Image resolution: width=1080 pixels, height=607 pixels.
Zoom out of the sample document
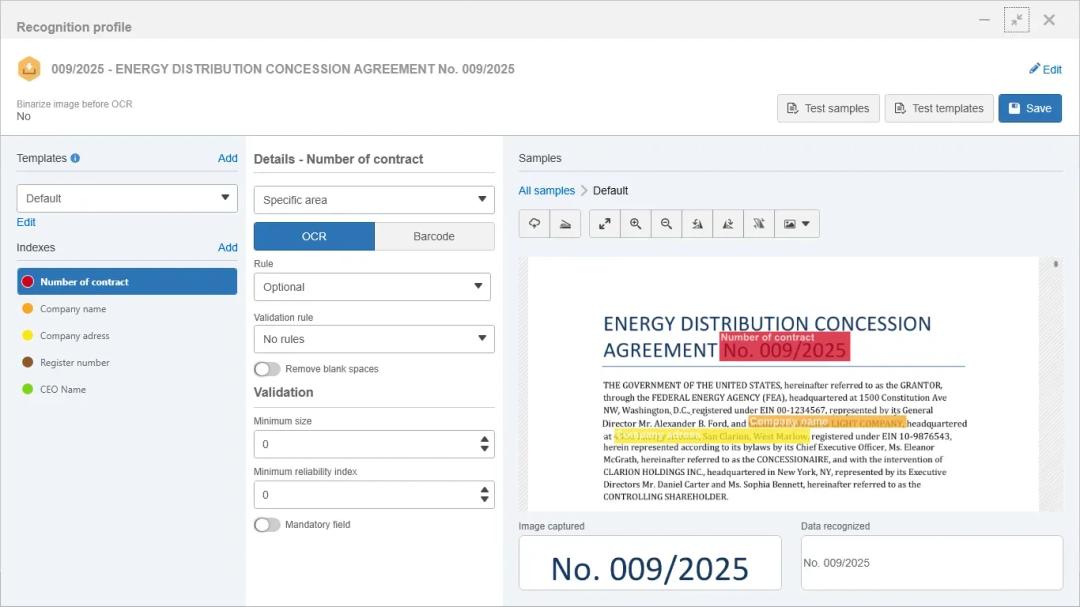coord(666,224)
